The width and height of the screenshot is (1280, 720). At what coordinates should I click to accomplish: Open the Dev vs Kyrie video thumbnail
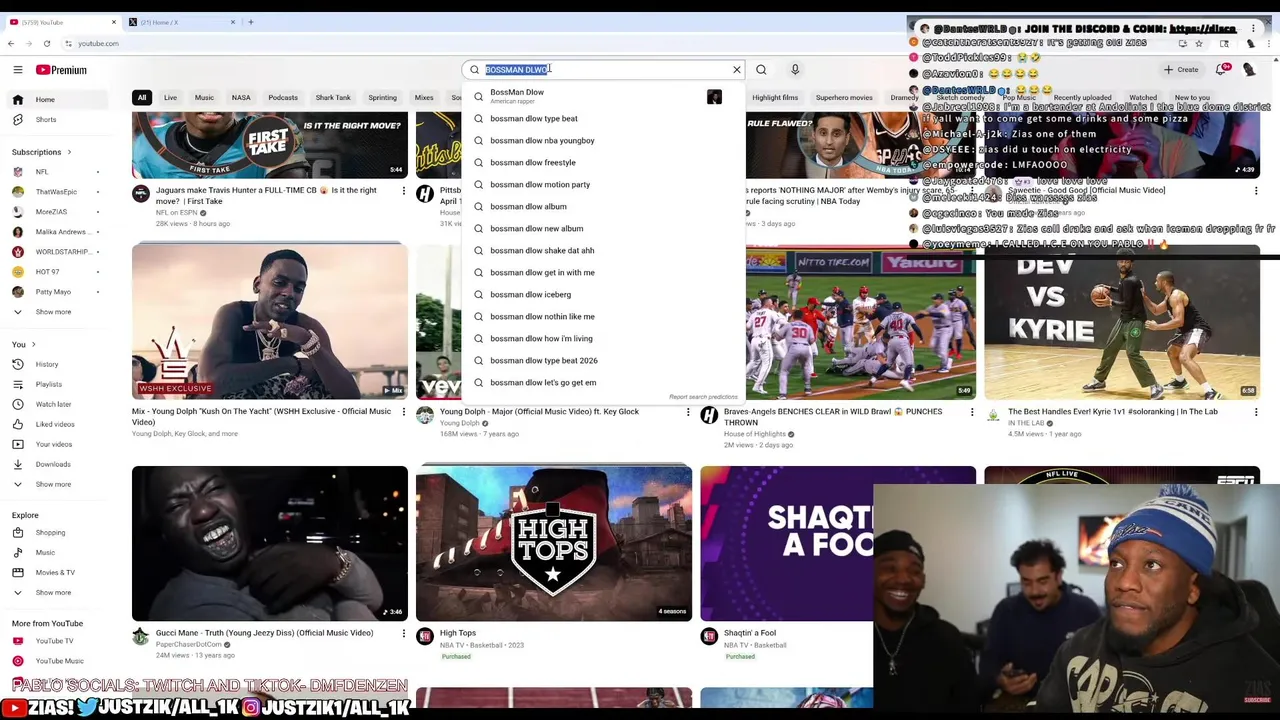(1122, 320)
